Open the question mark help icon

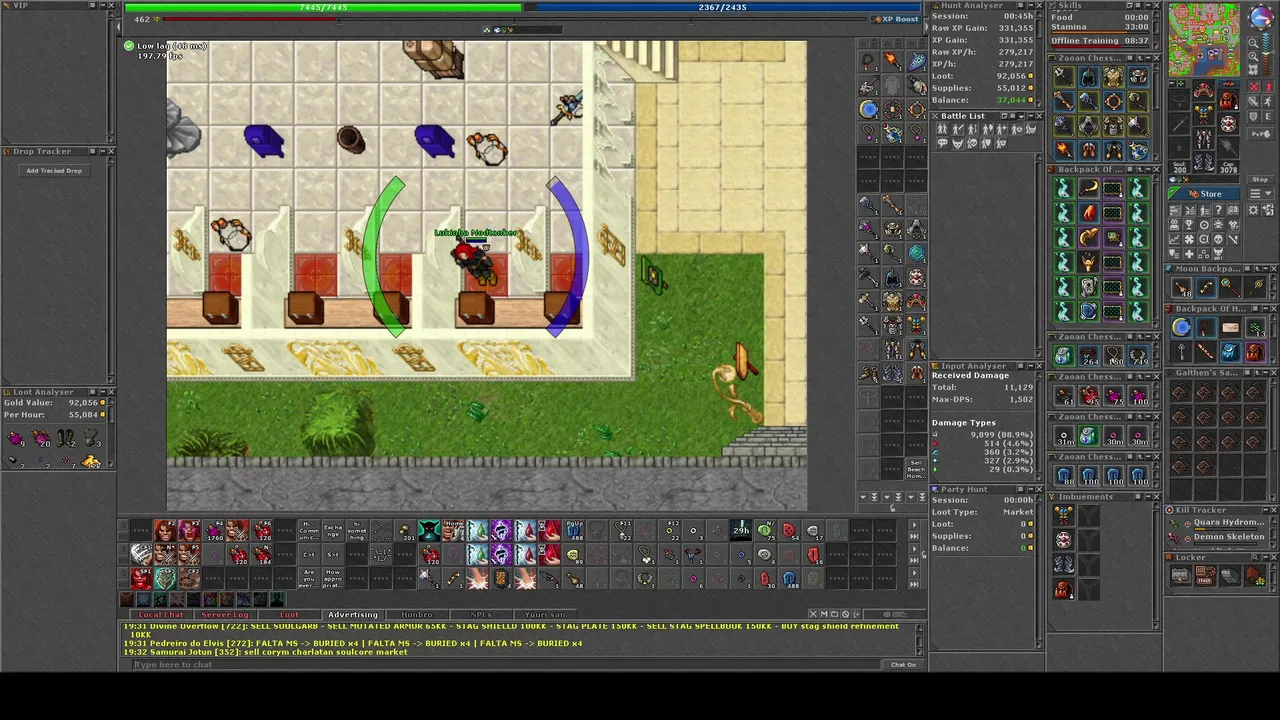tap(1219, 209)
